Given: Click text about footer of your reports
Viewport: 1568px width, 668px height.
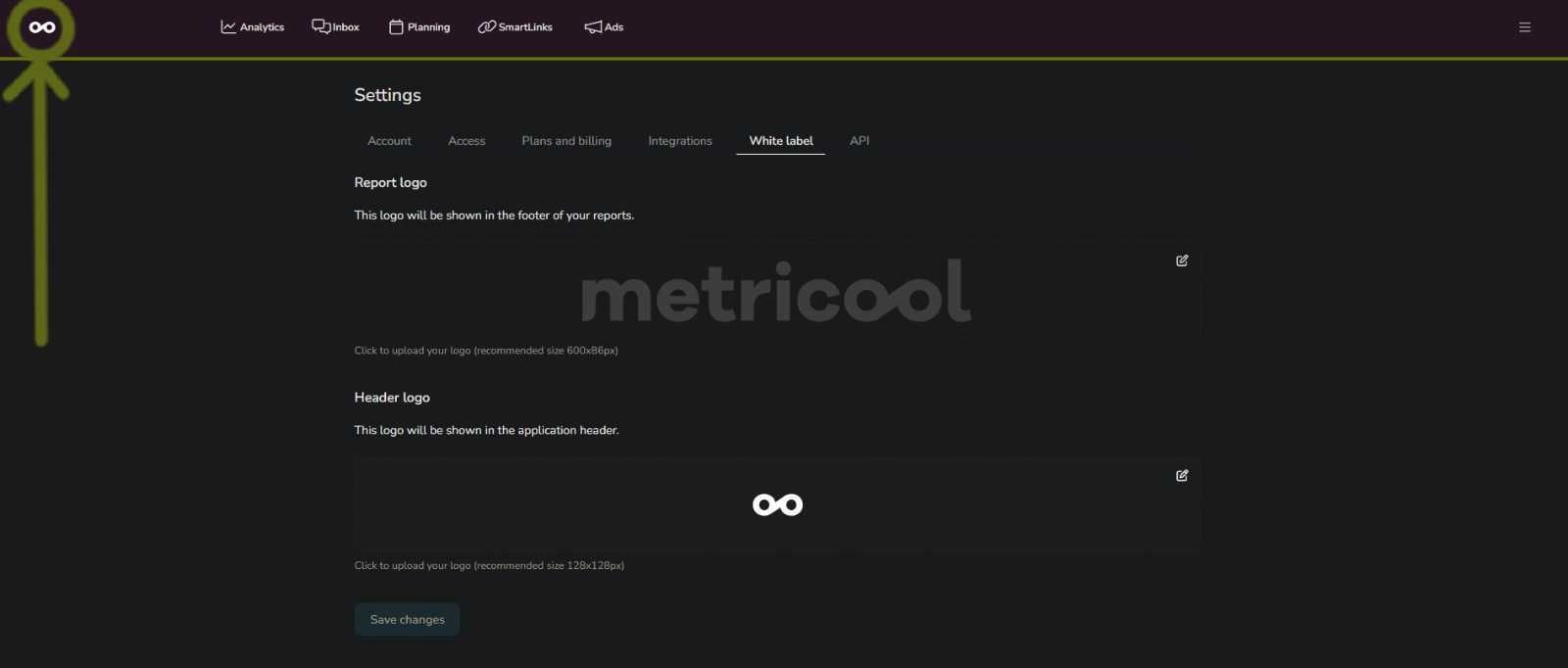Looking at the screenshot, I should tap(494, 215).
